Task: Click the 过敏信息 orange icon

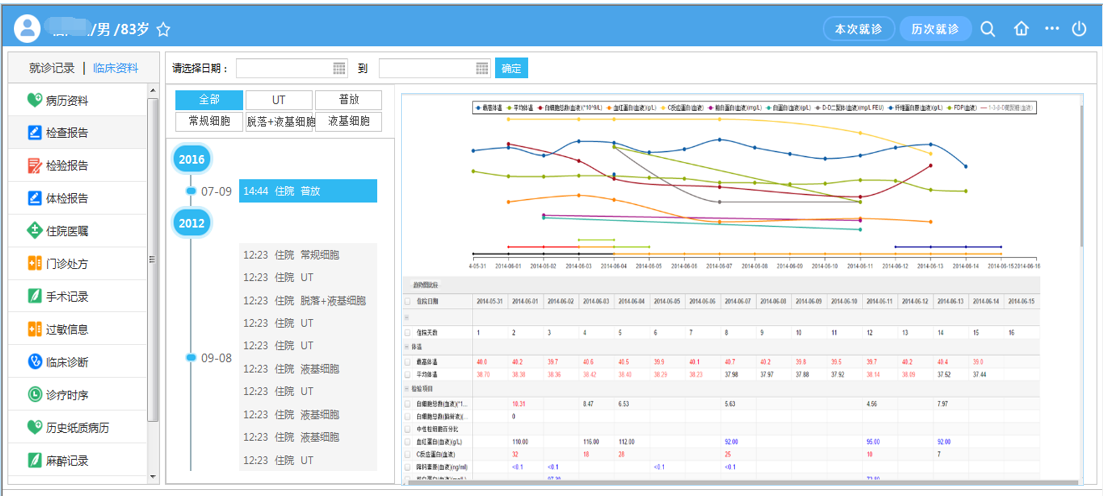Action: (34, 329)
